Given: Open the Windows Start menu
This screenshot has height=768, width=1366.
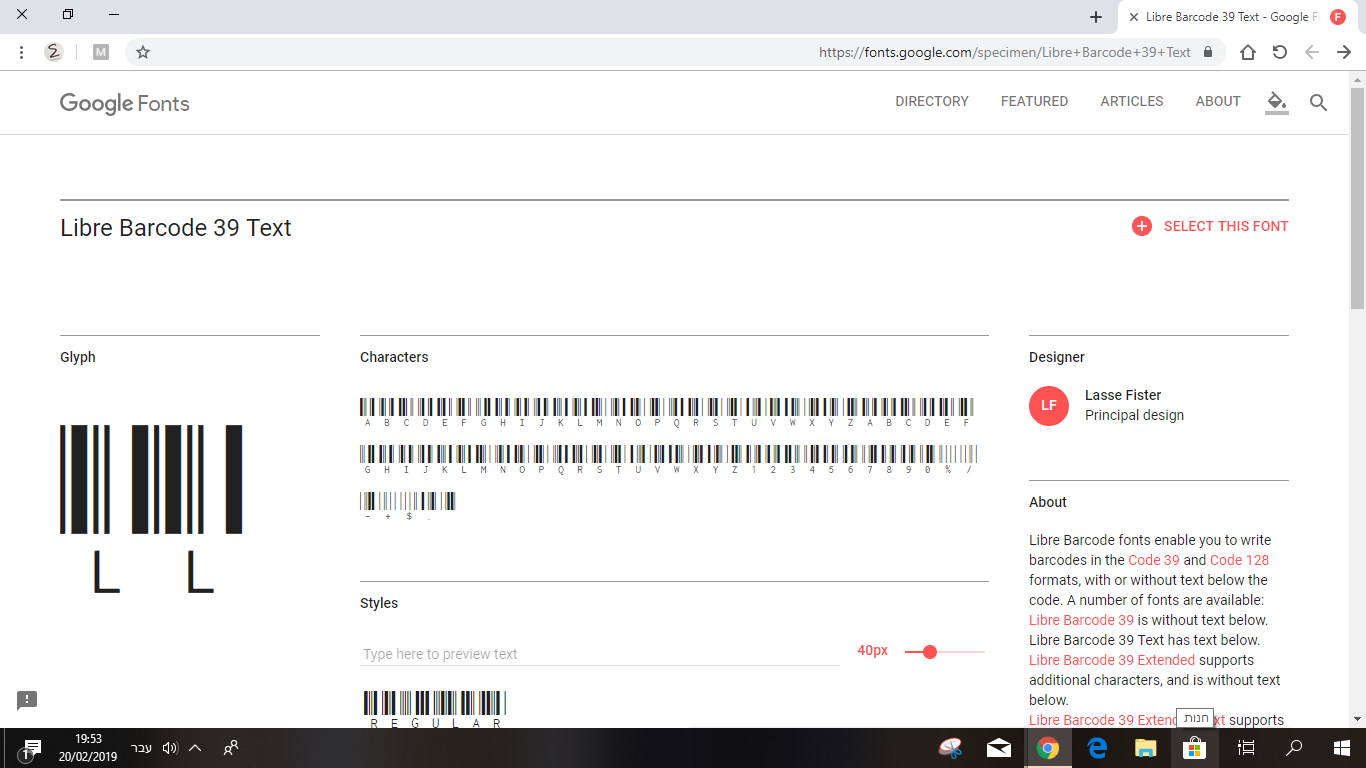Looking at the screenshot, I should coord(1342,748).
